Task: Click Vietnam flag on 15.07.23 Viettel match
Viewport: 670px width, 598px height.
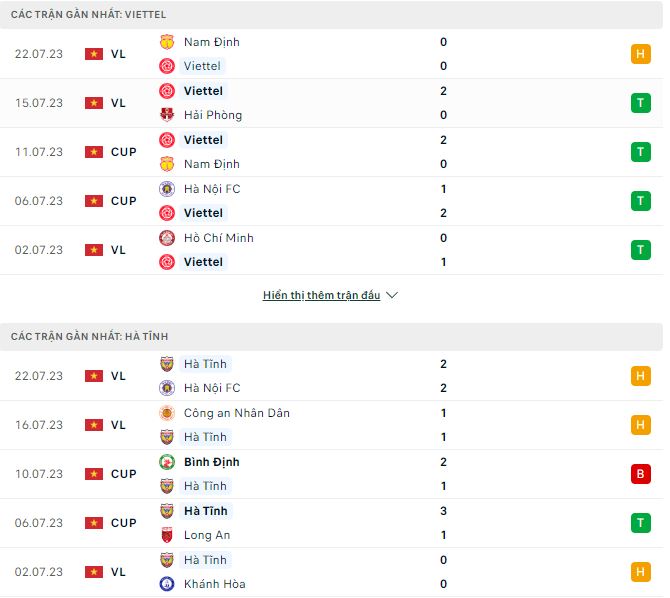Action: [94, 103]
